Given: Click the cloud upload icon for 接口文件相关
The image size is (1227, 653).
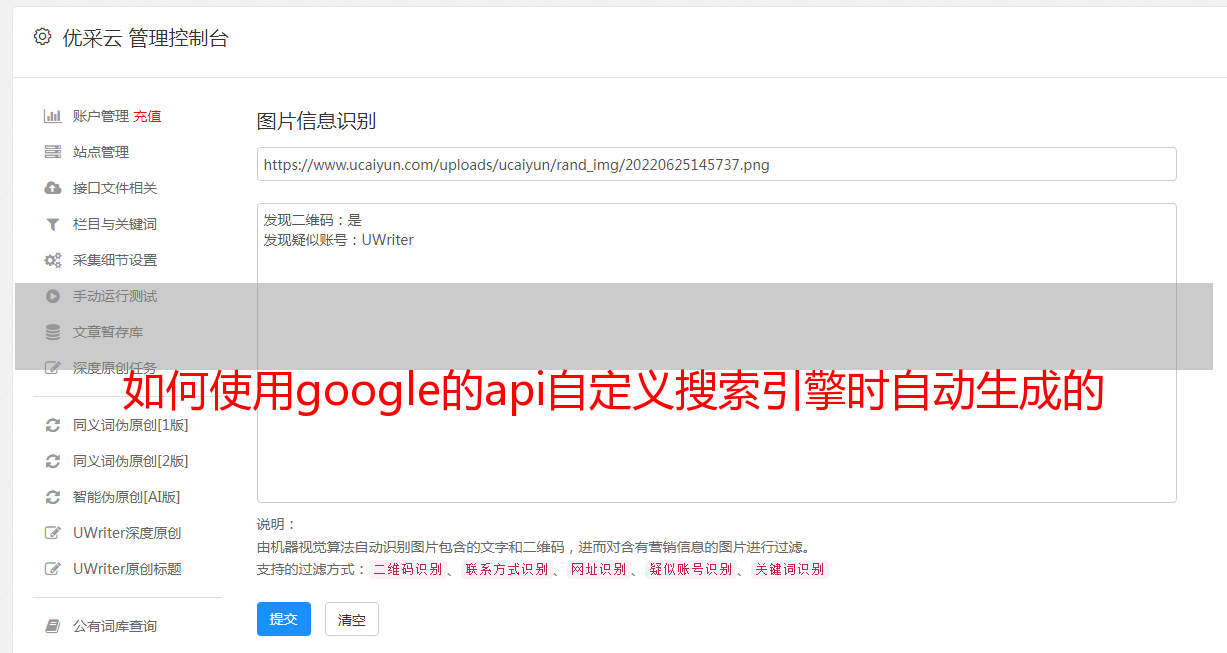Looking at the screenshot, I should coord(53,188).
